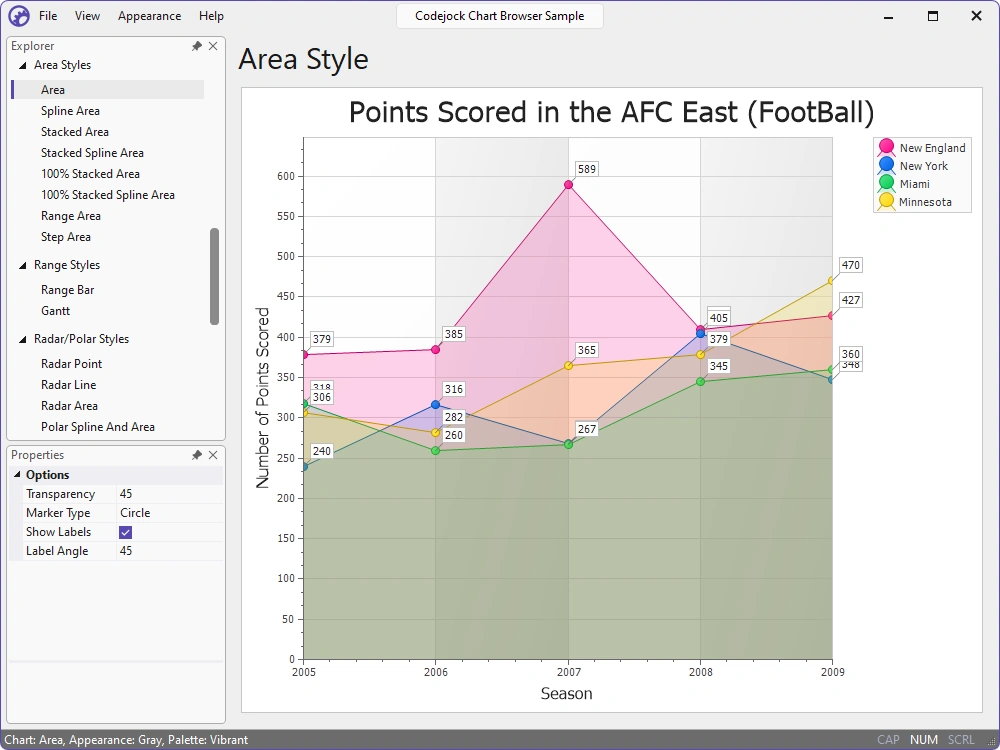Screen dimensions: 1000x750
Task: Click the NUM indicator in status bar
Action: (x=923, y=740)
